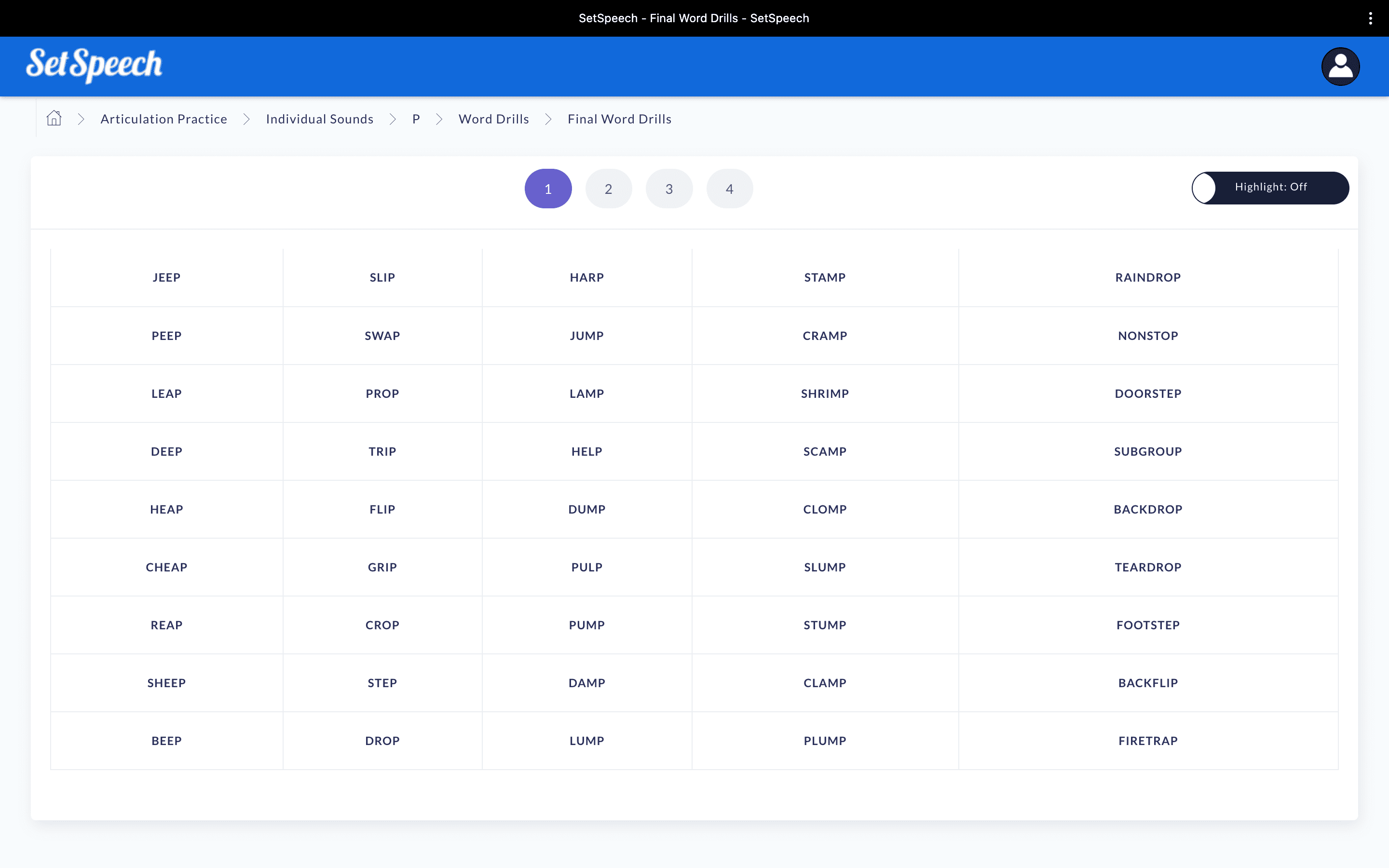Click the word BACKFLIP cell
Image resolution: width=1389 pixels, height=868 pixels.
[1147, 682]
